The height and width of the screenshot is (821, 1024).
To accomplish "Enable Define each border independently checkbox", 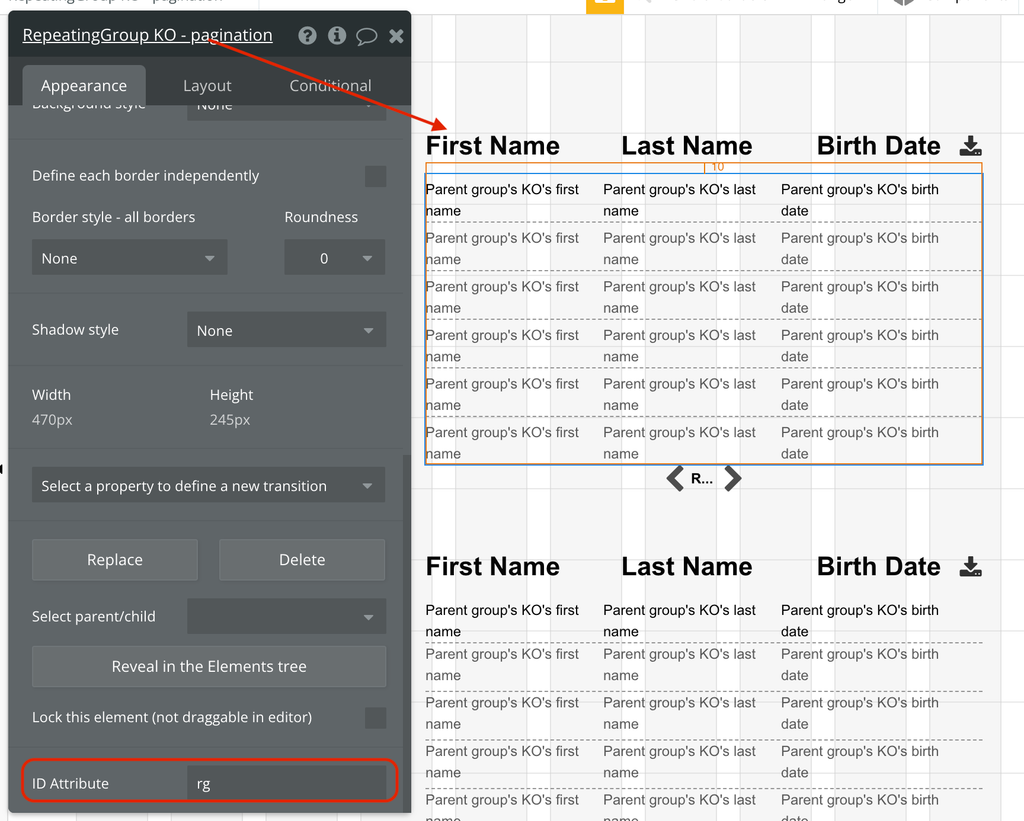I will click(x=375, y=176).
